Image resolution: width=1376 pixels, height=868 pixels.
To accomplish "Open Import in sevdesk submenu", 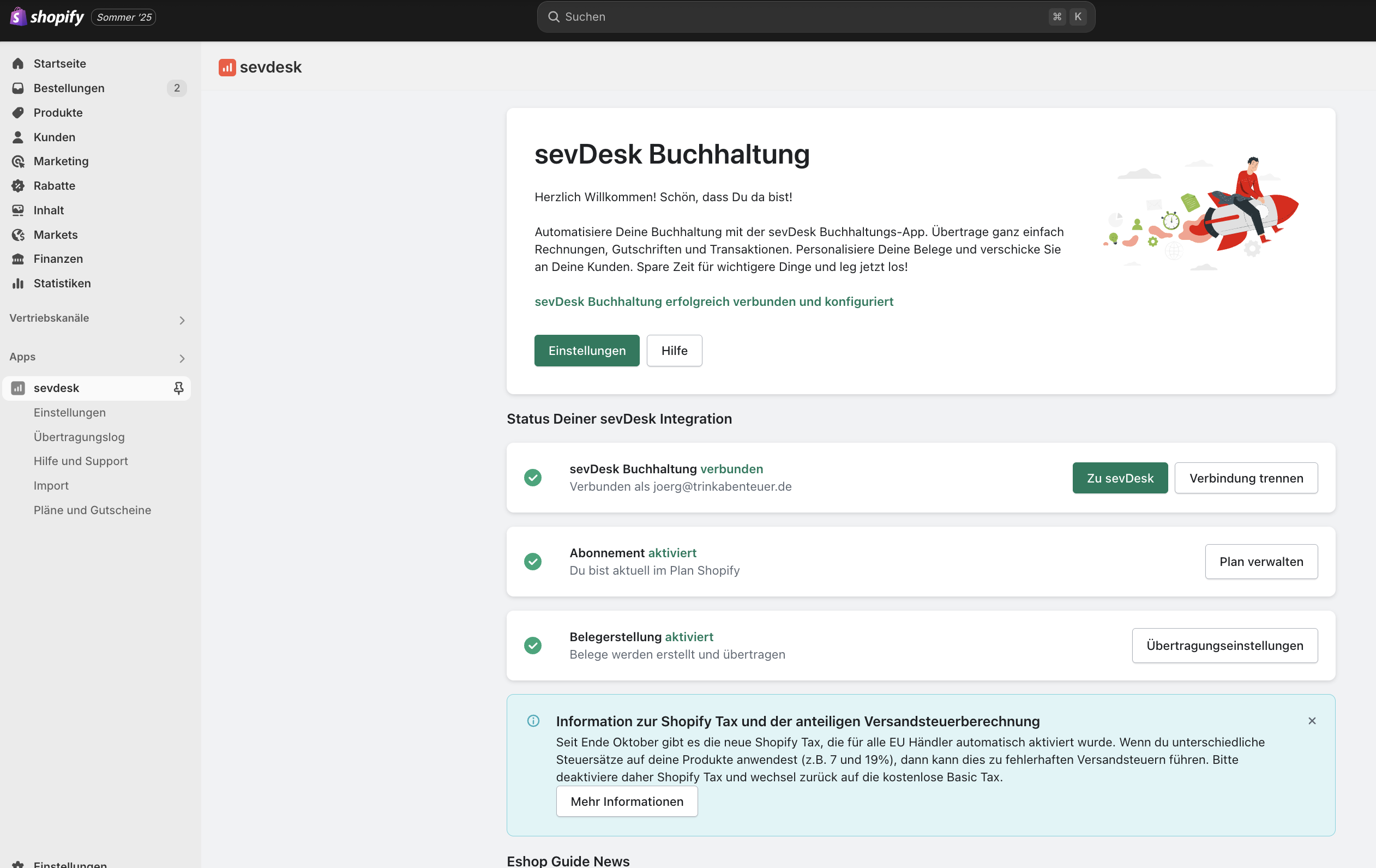I will [51, 485].
